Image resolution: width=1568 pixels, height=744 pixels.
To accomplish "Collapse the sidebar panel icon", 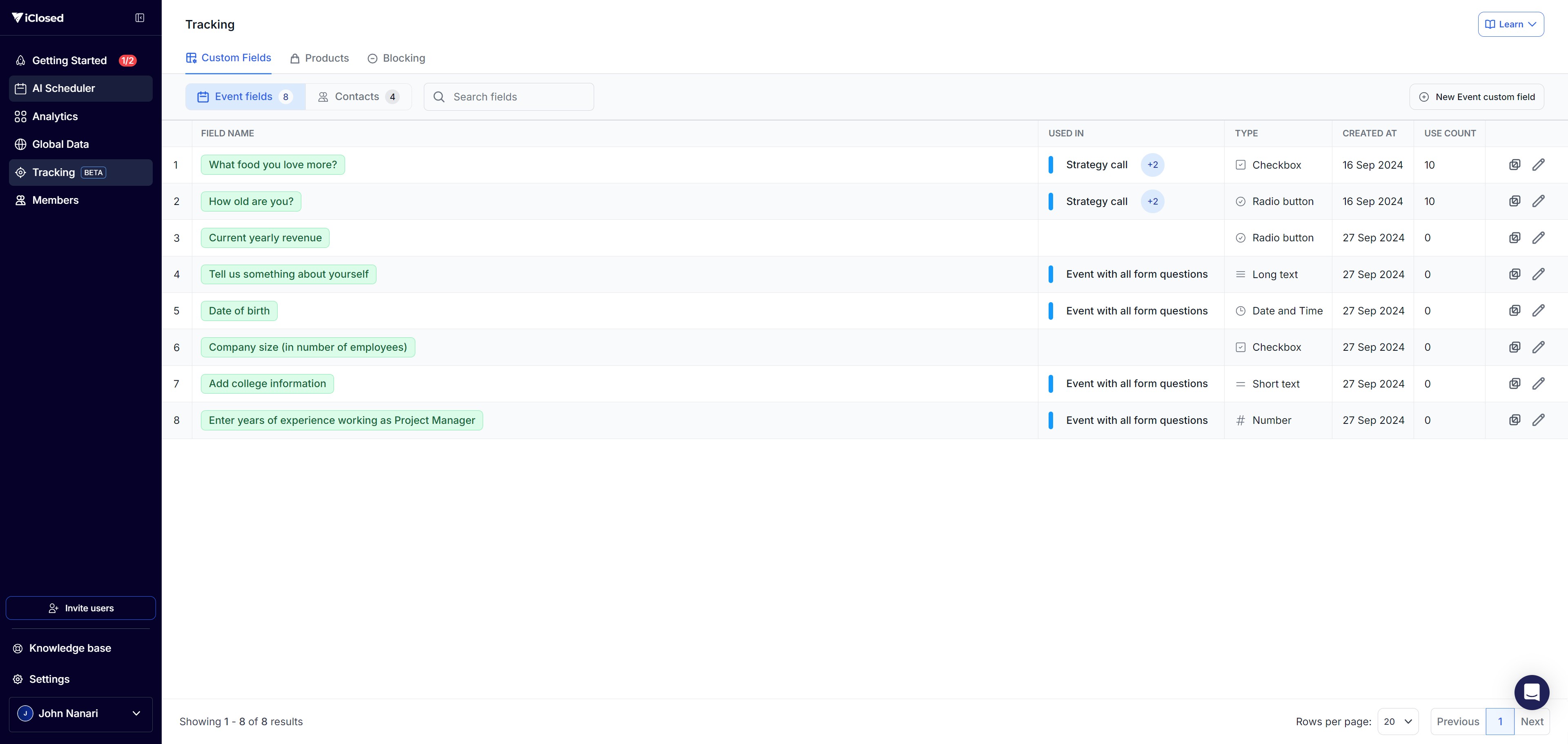I will (139, 18).
